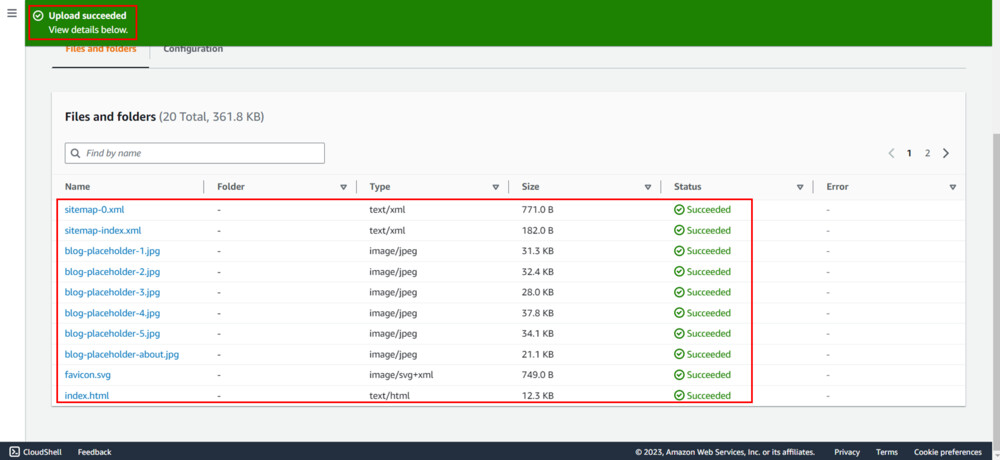Screen dimensions: 1000x460
Task: Click the search magnifier icon
Action: pos(76,153)
